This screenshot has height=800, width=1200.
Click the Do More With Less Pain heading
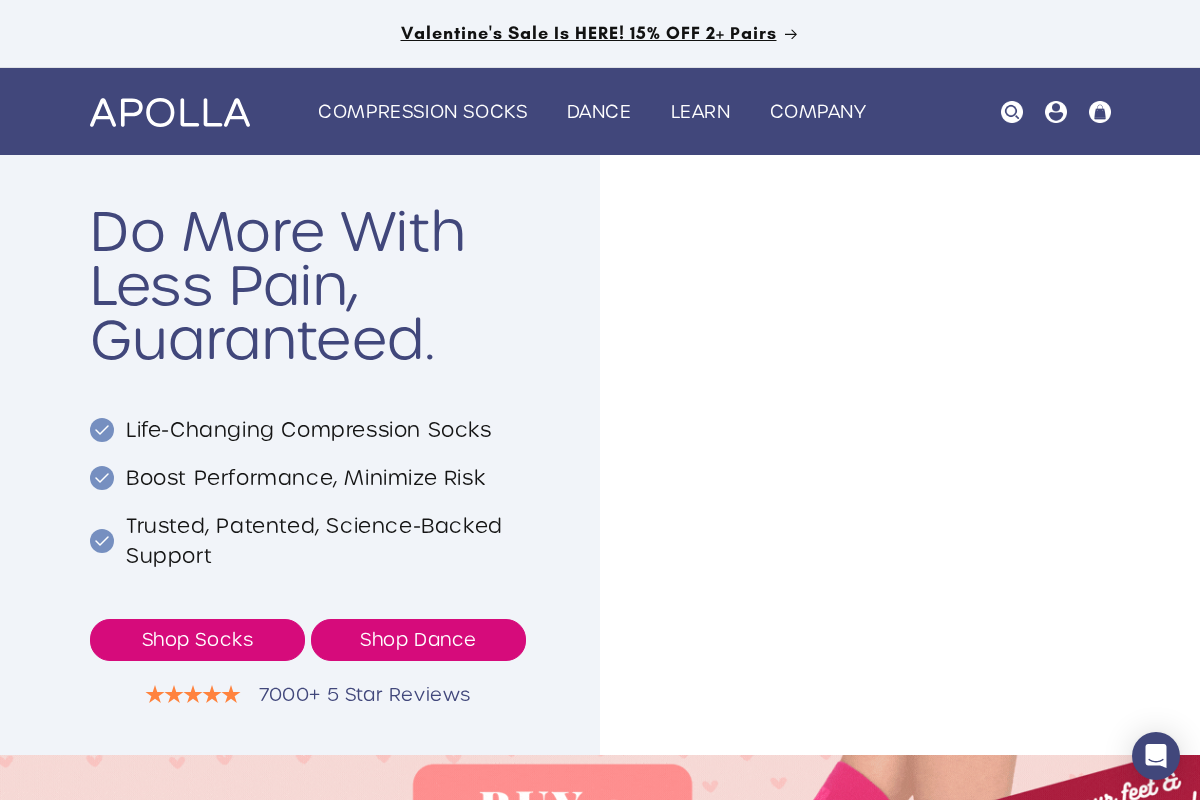click(278, 287)
